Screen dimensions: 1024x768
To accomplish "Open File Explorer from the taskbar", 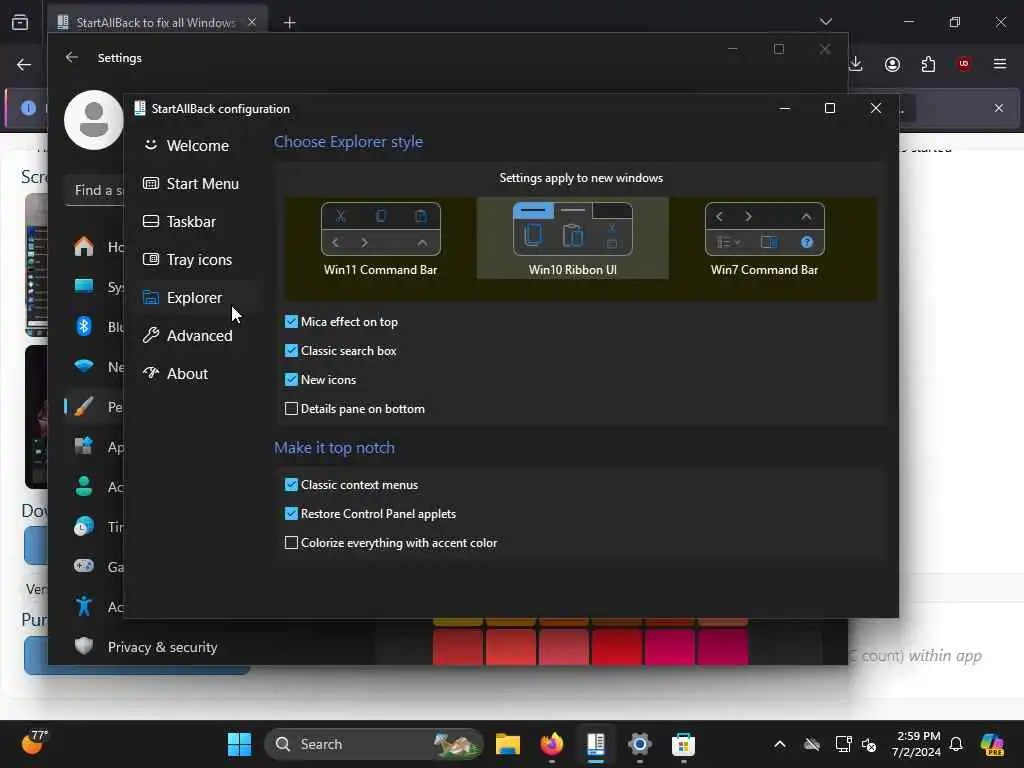I will coord(507,744).
